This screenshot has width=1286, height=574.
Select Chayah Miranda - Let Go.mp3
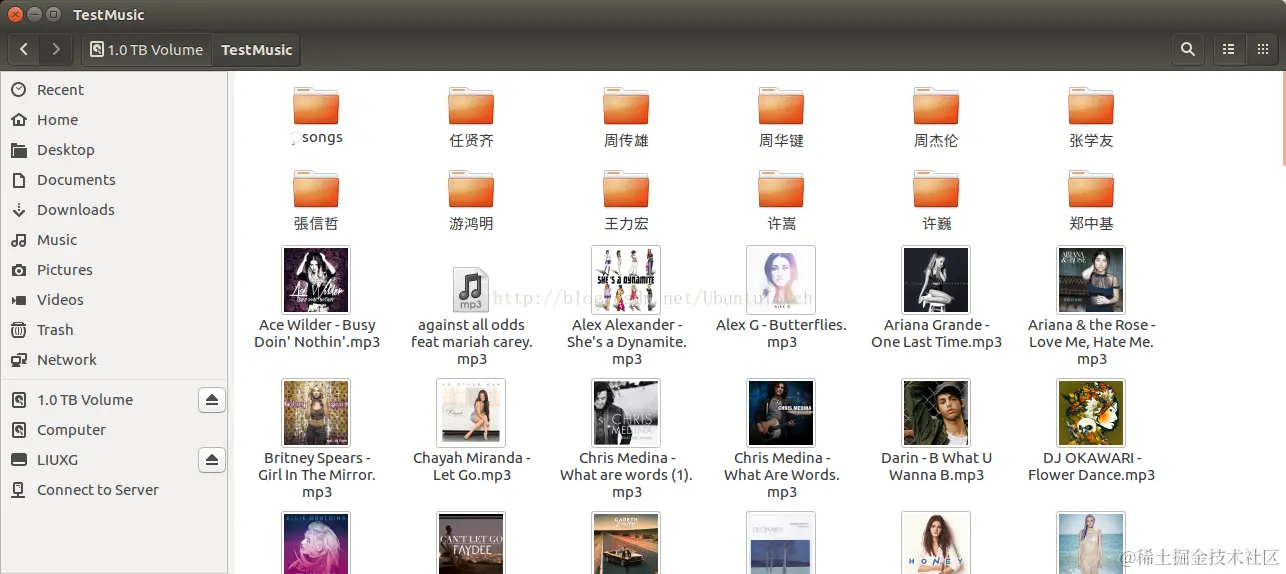(471, 431)
